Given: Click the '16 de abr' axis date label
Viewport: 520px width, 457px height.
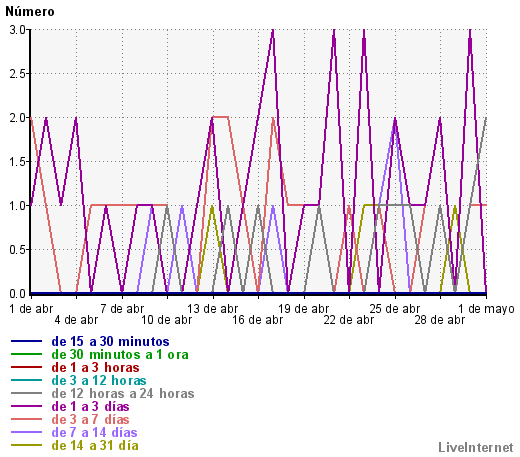Looking at the screenshot, I should tap(258, 320).
